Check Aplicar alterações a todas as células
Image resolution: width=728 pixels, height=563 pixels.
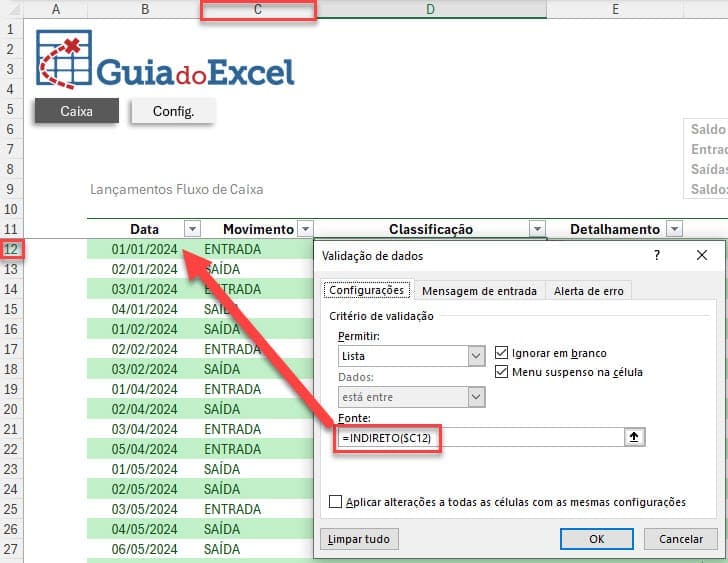[x=335, y=502]
